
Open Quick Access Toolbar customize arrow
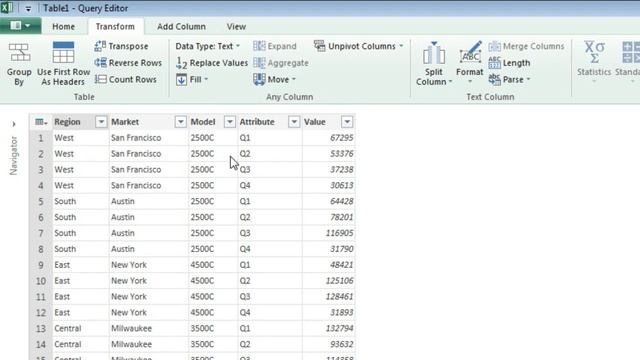pos(28,8)
